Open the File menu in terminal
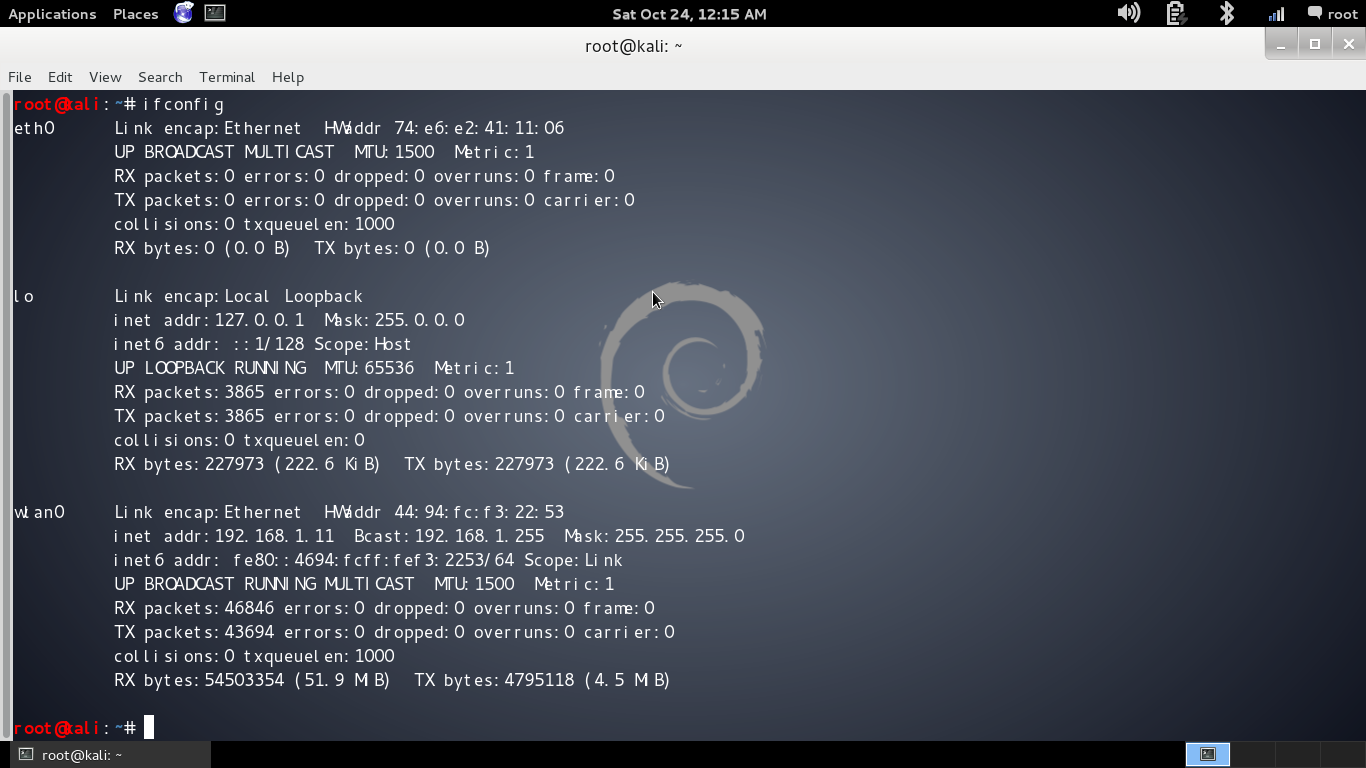Image resolution: width=1366 pixels, height=768 pixels. click(20, 77)
